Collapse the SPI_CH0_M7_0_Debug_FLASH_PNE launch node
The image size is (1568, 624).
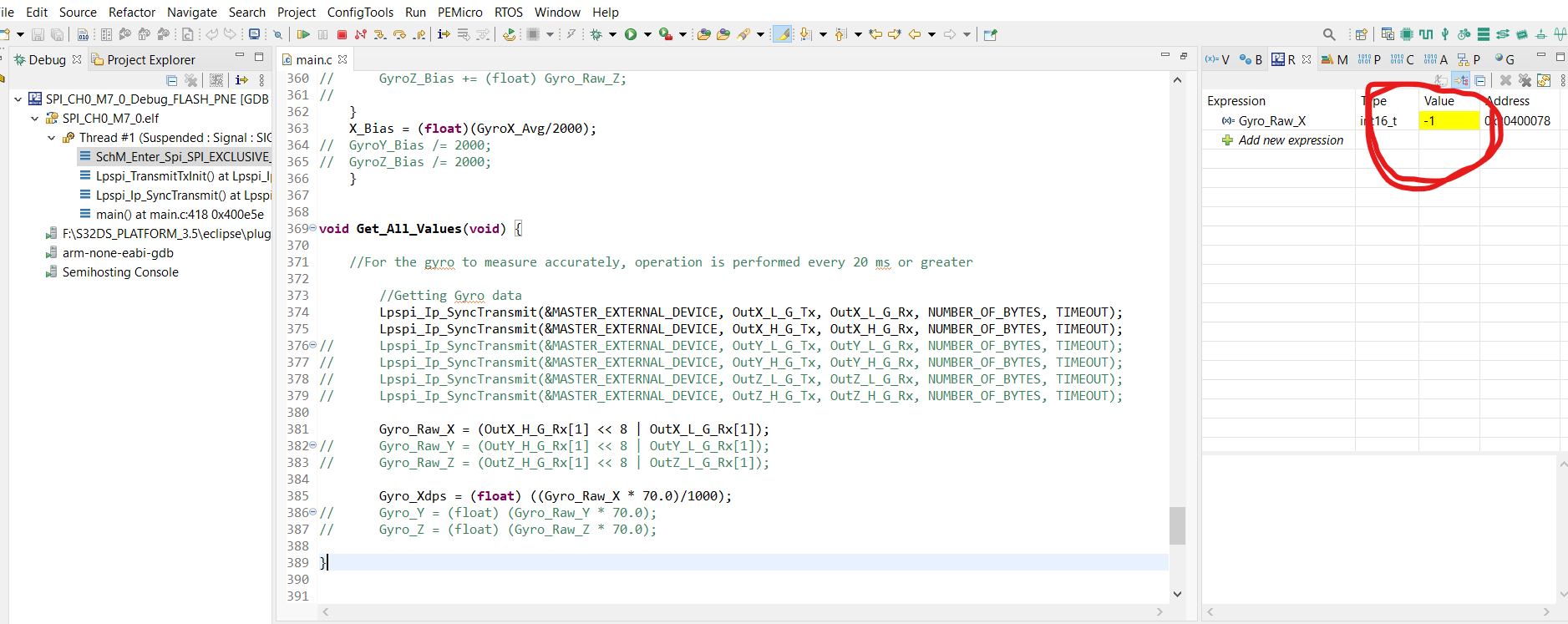click(x=18, y=99)
